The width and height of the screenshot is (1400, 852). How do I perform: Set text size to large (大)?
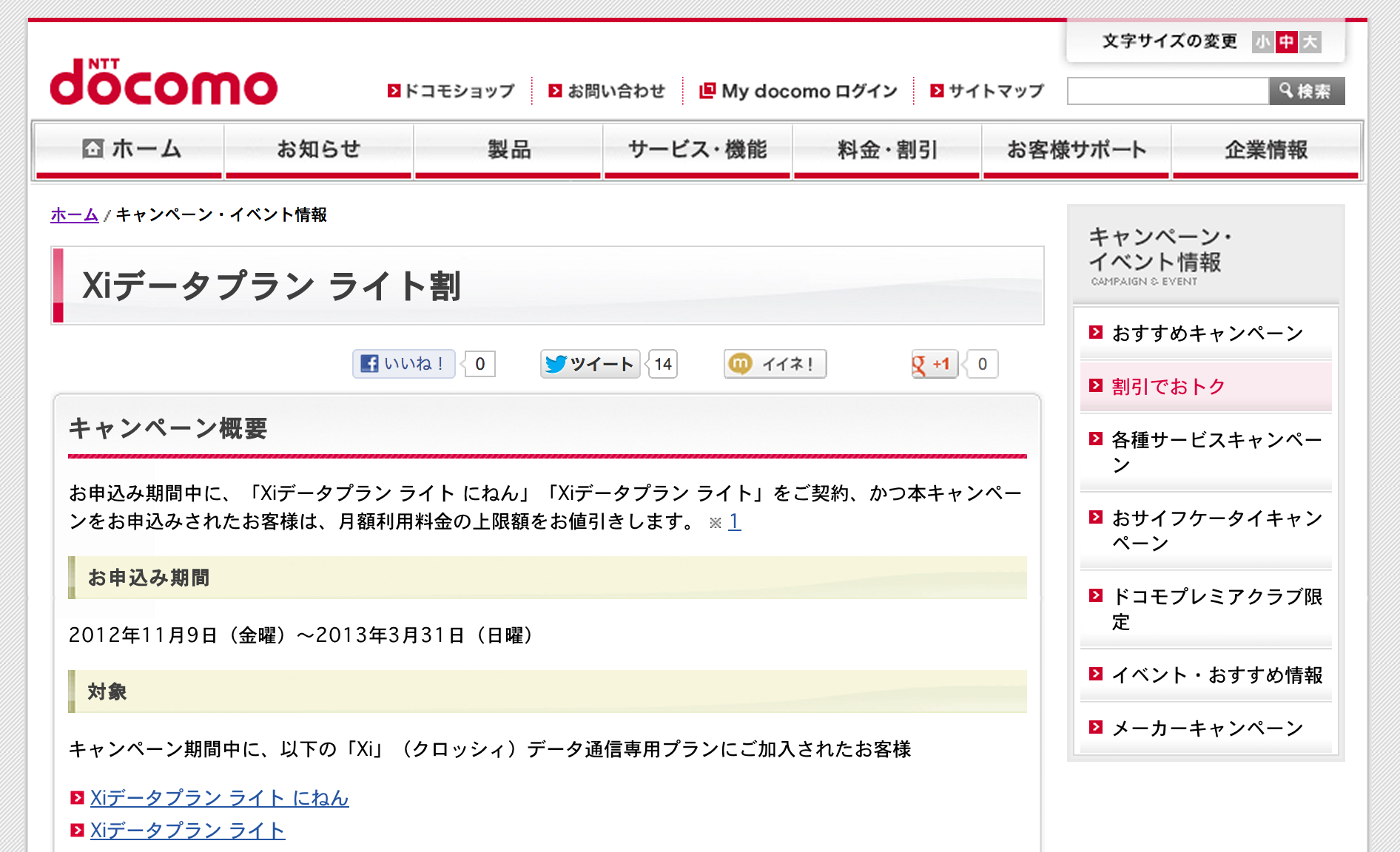click(1310, 42)
